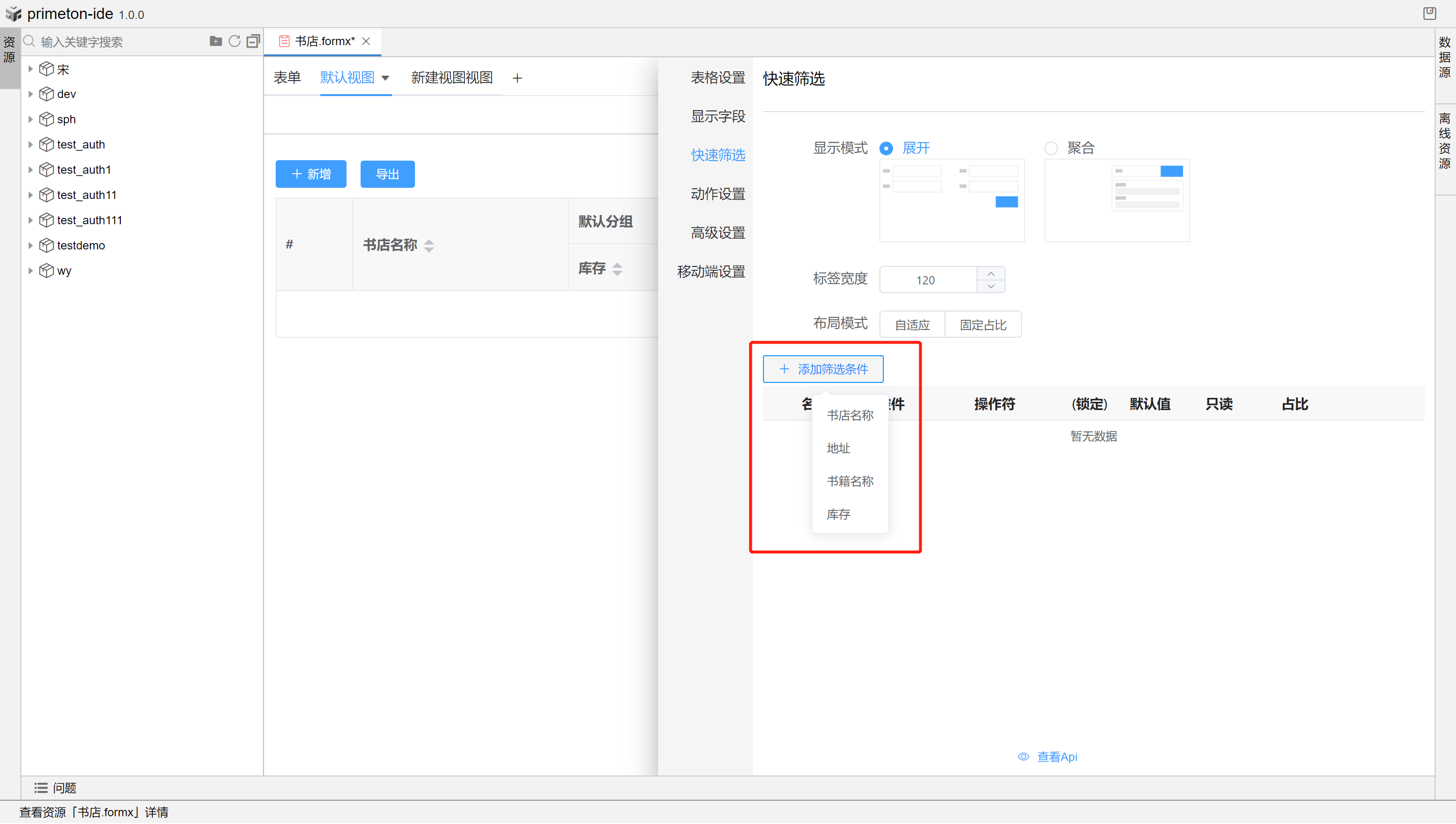Close the 书店.formx tab

tap(366, 41)
